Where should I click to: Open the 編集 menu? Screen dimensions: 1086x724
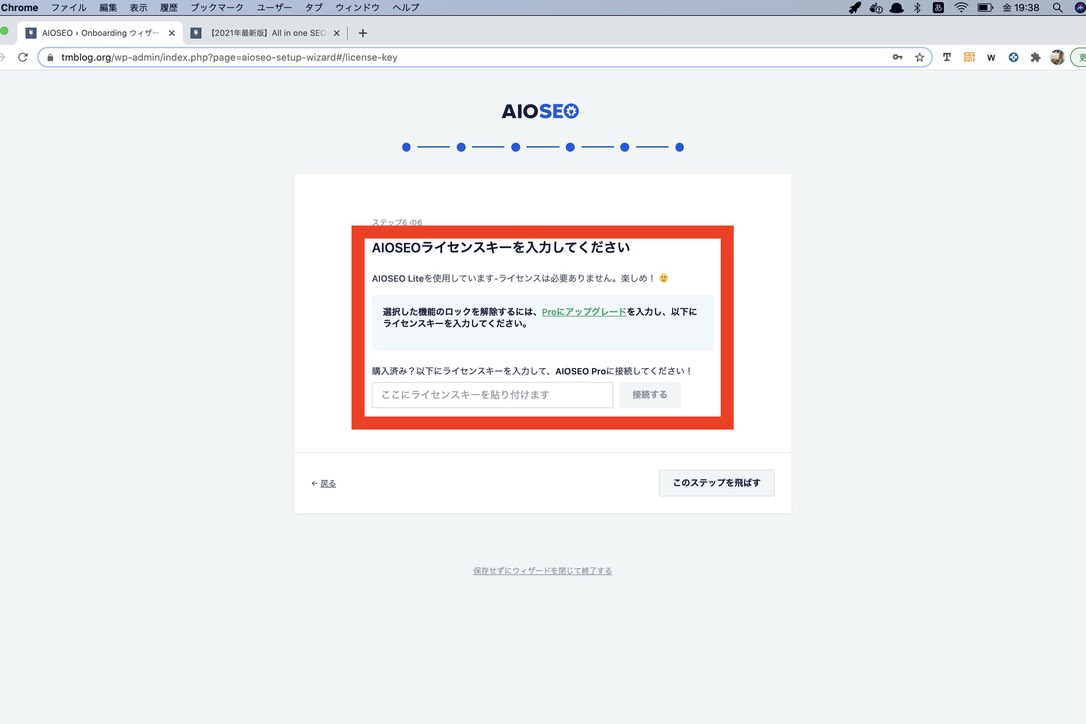108,8
